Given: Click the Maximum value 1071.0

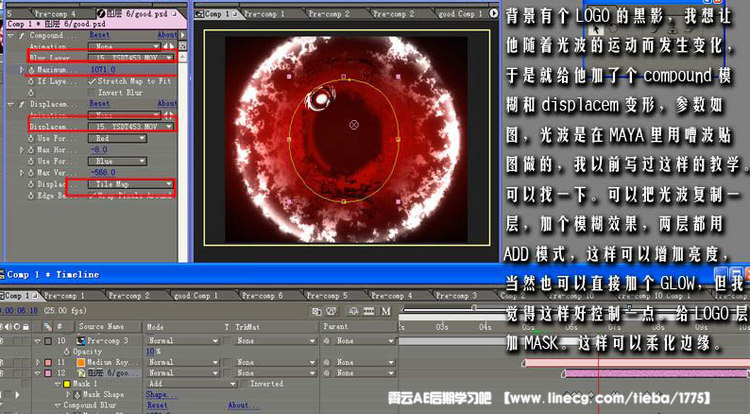Looking at the screenshot, I should point(103,70).
